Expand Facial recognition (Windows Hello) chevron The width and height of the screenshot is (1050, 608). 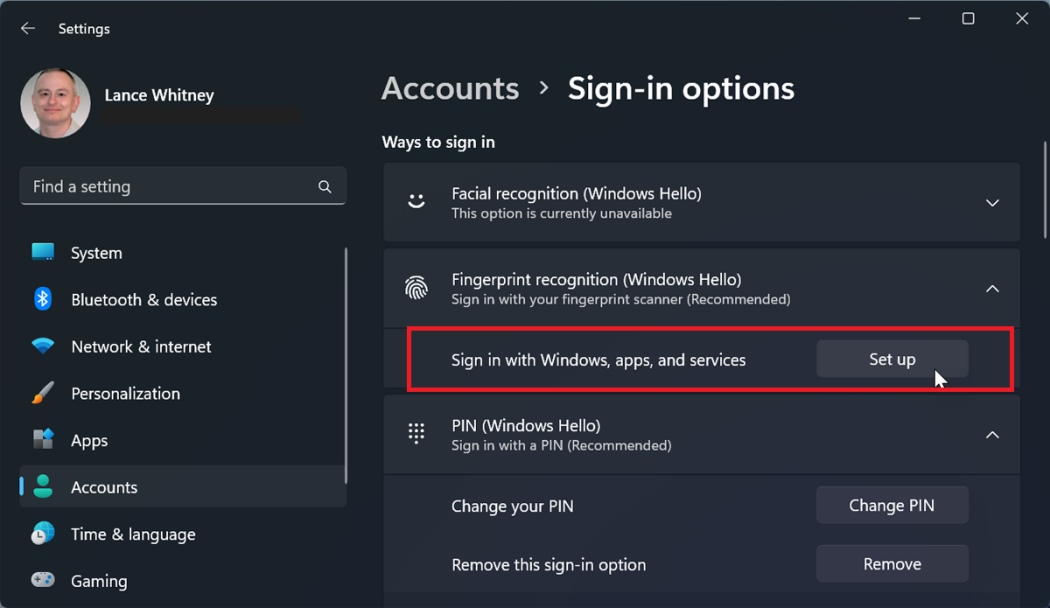click(992, 203)
